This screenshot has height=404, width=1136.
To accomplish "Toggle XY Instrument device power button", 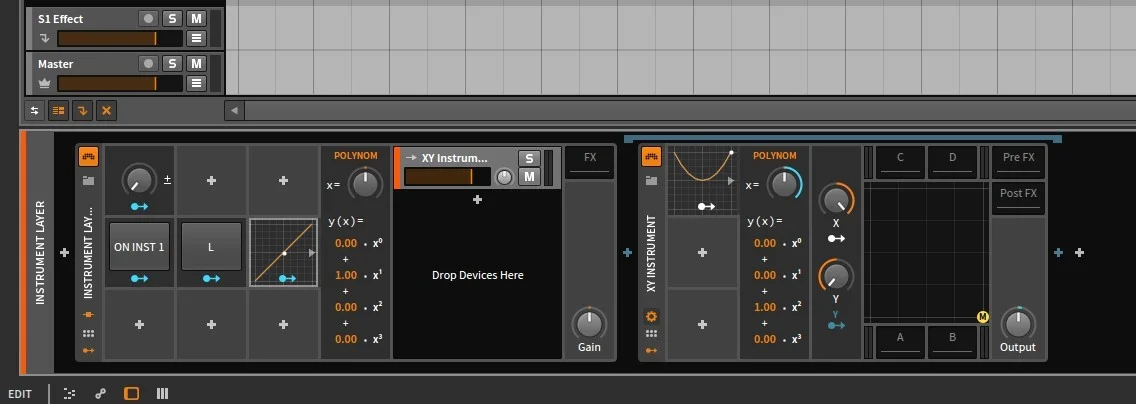I will 651,156.
